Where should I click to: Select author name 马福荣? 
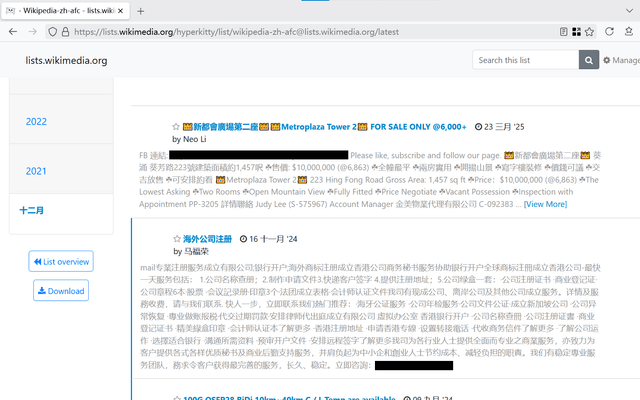(196, 251)
